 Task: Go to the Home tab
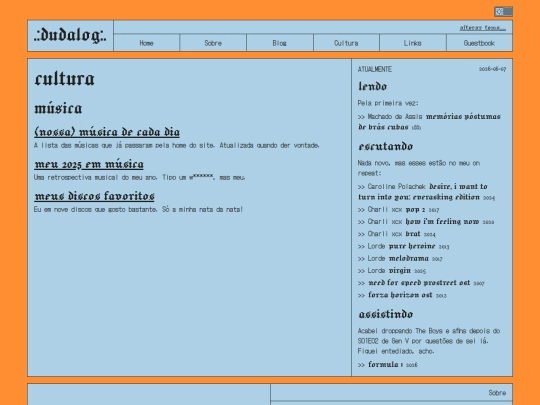point(146,43)
